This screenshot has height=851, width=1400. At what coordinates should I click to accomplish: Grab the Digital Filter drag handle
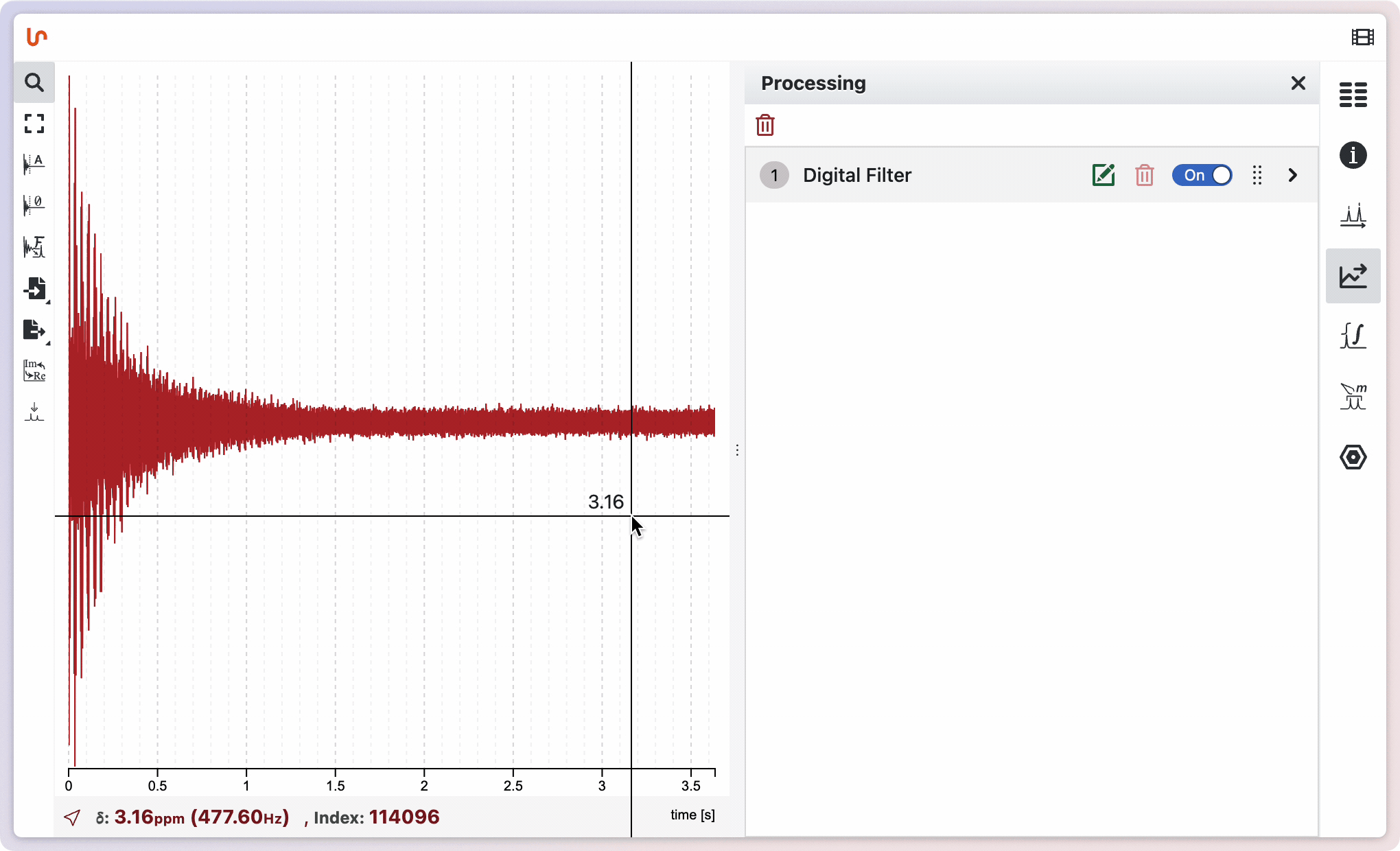(1257, 175)
